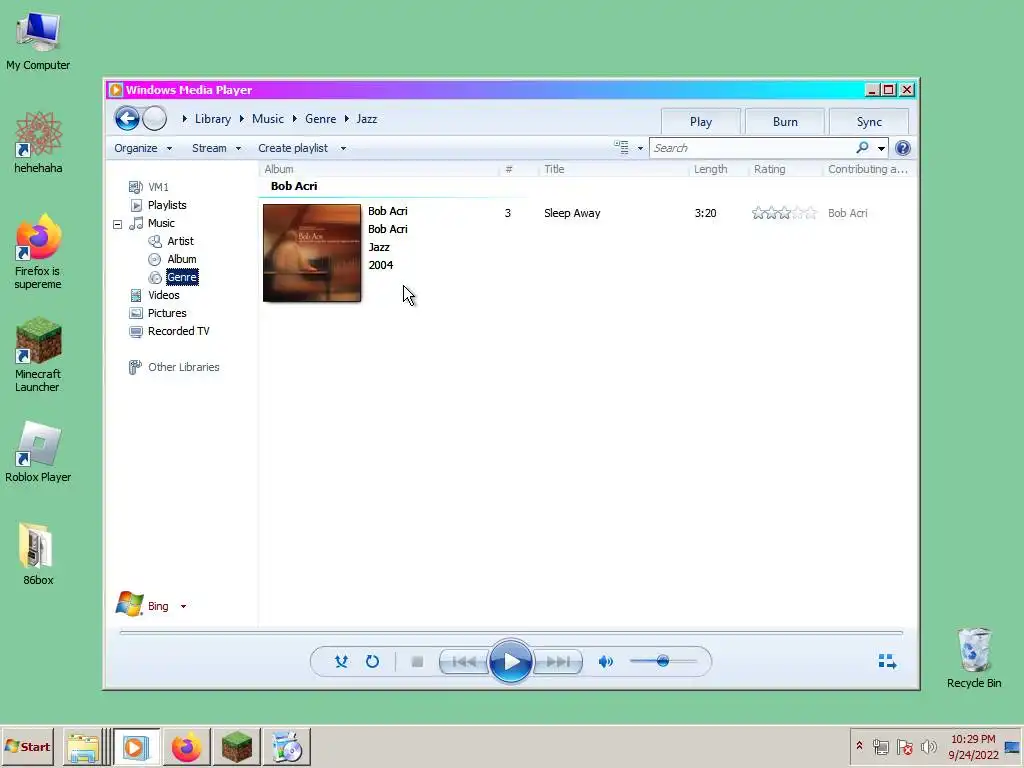Screen dimensions: 1024x768
Task: Click the Back navigation arrow button
Action: [127, 119]
